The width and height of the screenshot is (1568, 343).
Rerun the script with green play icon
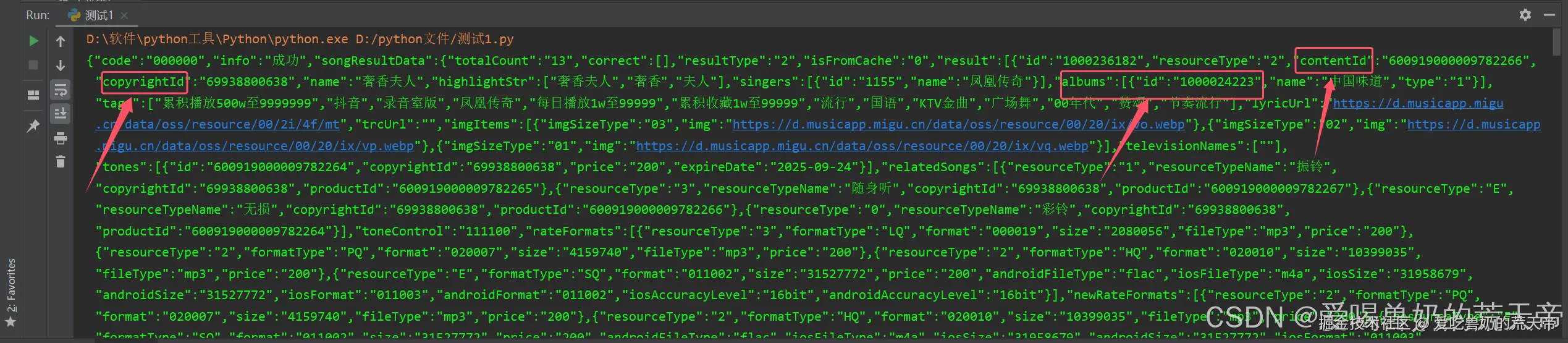(34, 41)
